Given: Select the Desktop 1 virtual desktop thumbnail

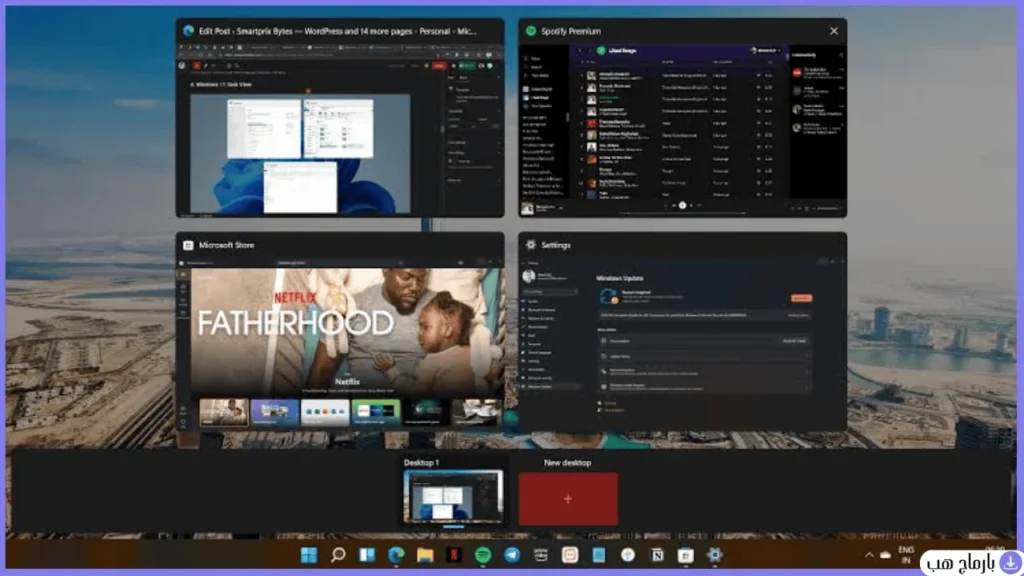Looking at the screenshot, I should (x=453, y=496).
